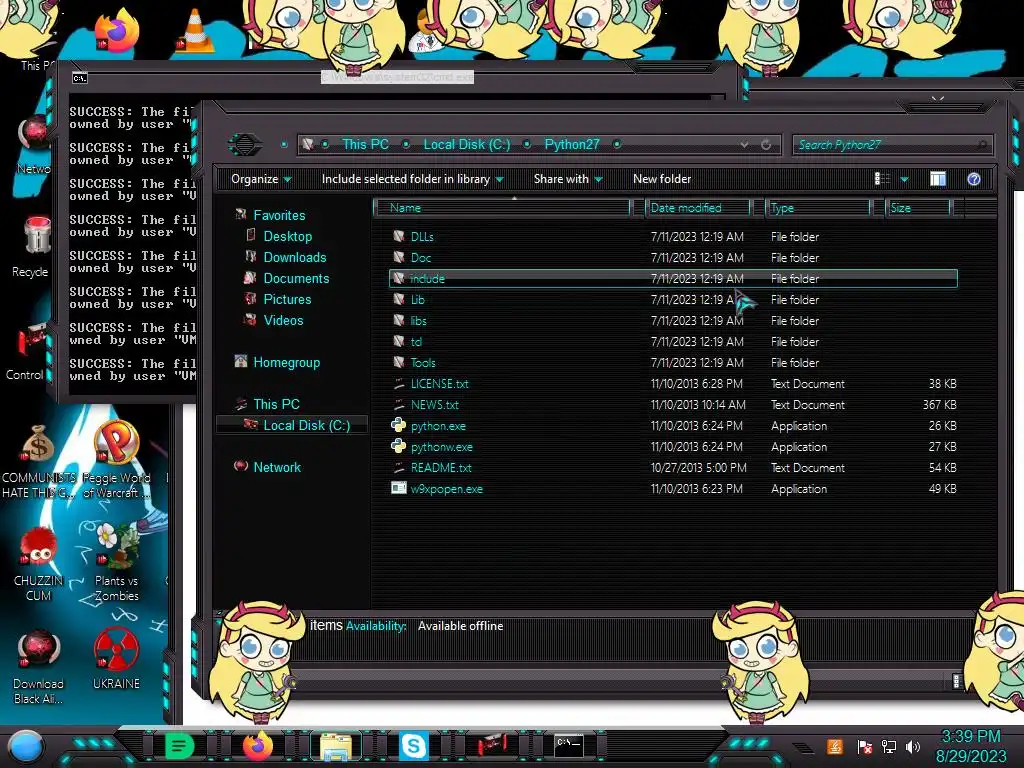Switch to cmd window on taskbar
This screenshot has width=1024, height=768.
568,746
